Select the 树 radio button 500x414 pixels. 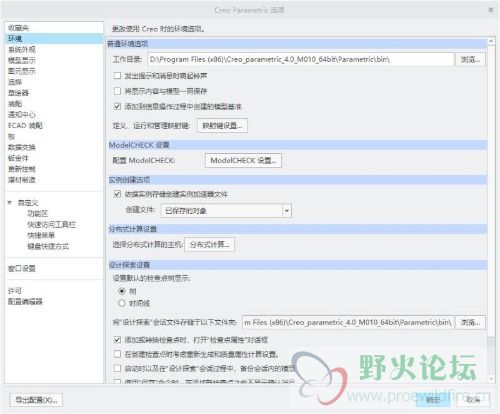coord(122,291)
